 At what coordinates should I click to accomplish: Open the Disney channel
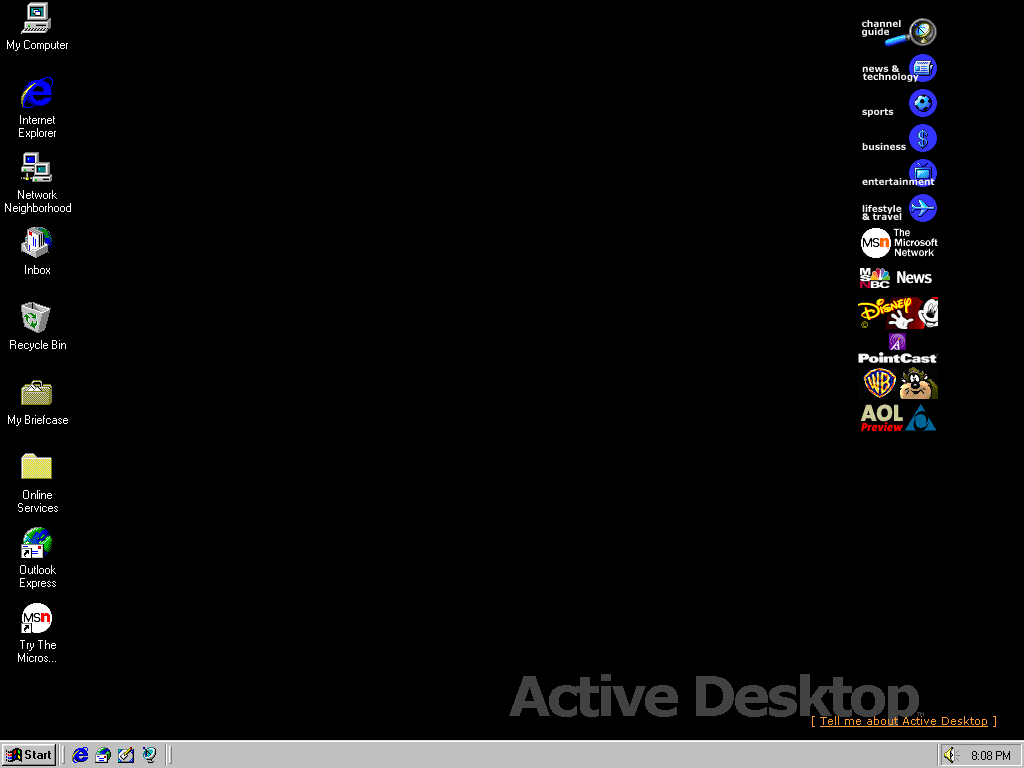point(899,313)
